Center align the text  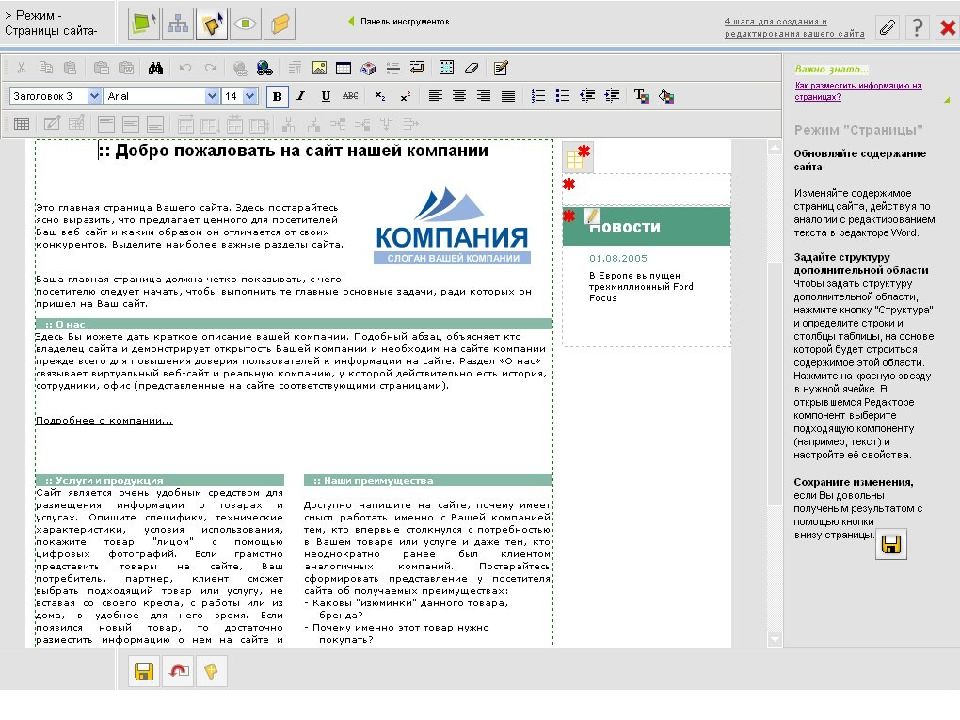tap(459, 96)
